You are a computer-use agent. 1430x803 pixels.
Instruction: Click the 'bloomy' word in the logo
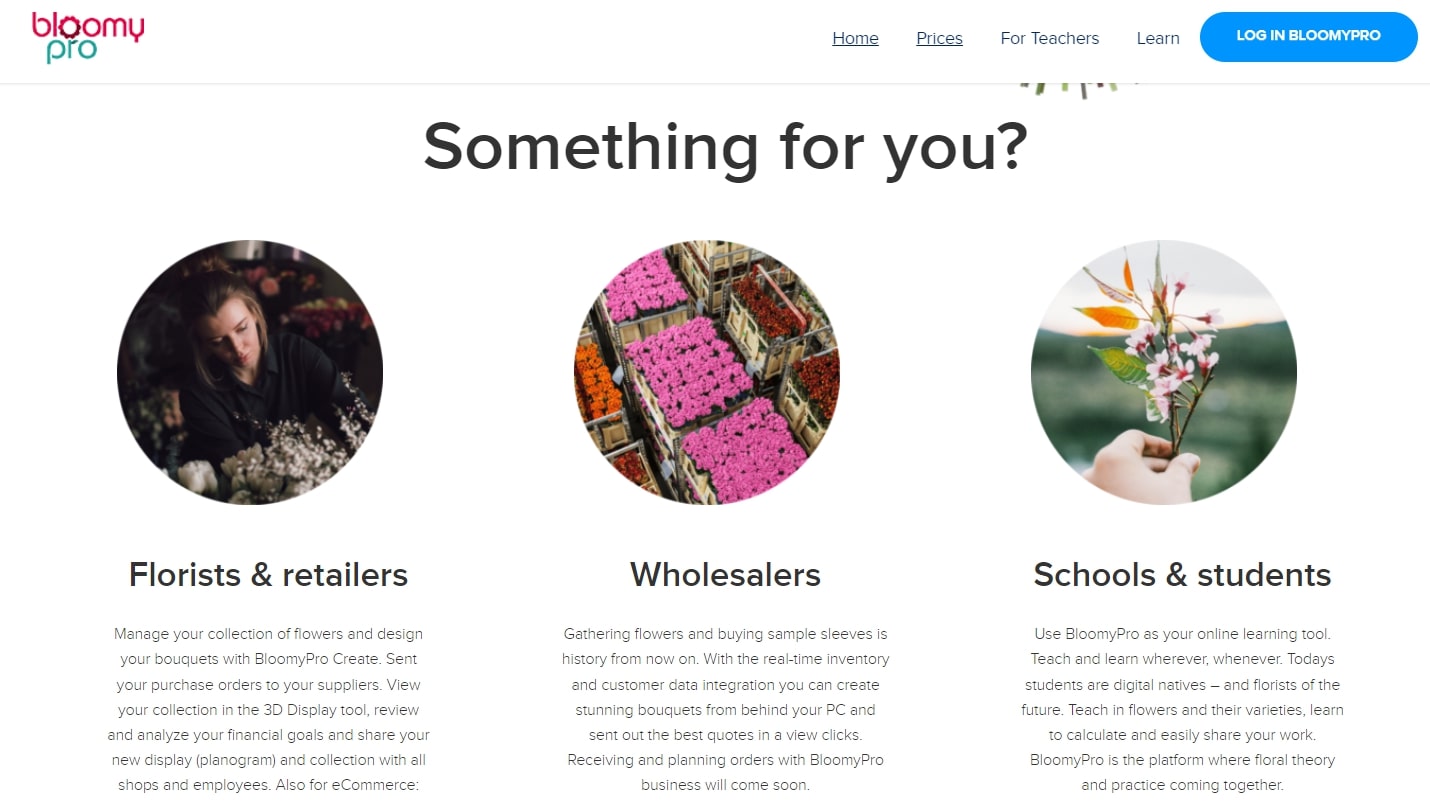[88, 25]
